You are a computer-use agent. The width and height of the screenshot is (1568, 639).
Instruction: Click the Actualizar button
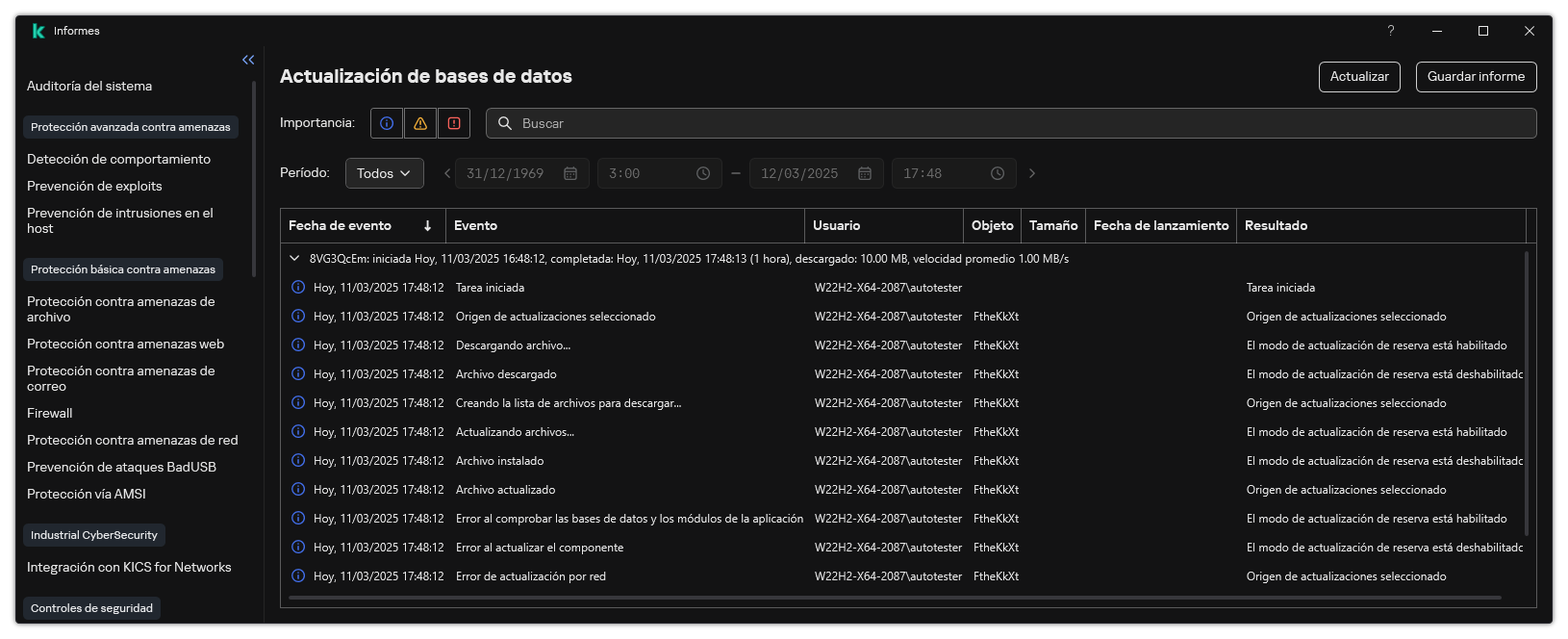tap(1359, 77)
